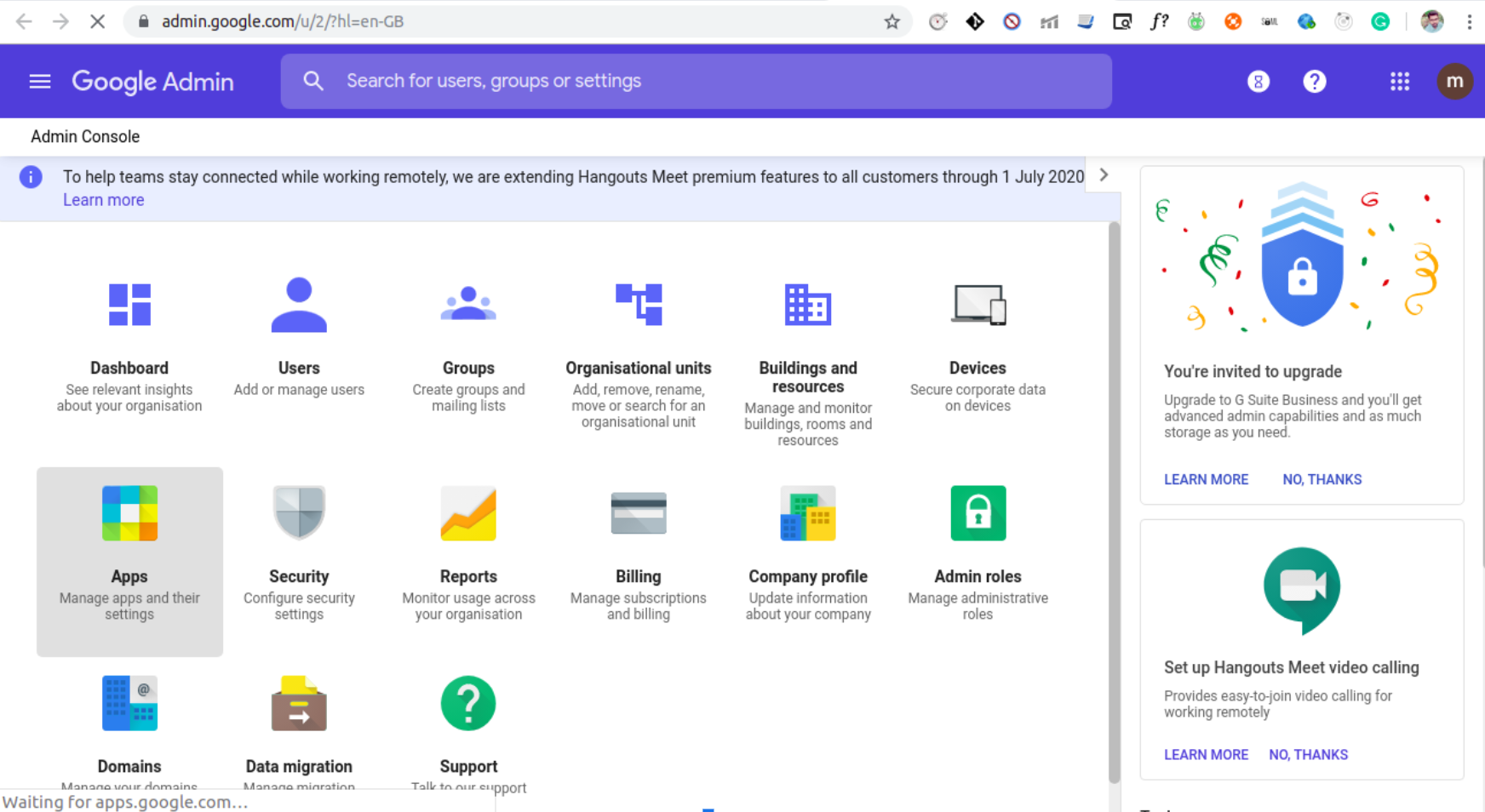Open the Dashboard icon
The height and width of the screenshot is (812, 1485).
coord(129,305)
